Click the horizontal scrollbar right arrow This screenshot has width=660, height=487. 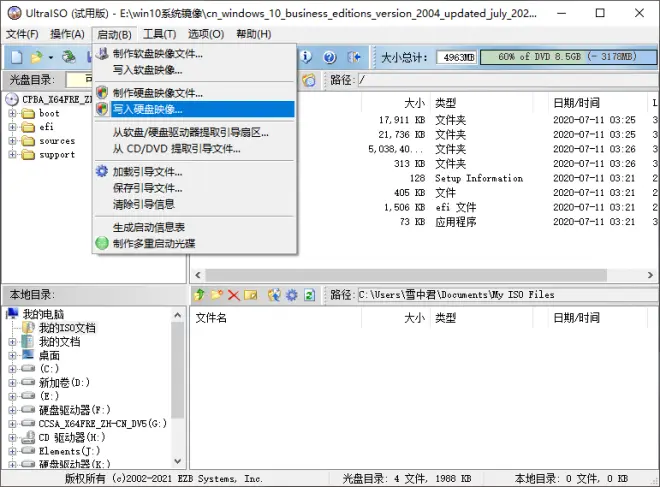pos(650,275)
